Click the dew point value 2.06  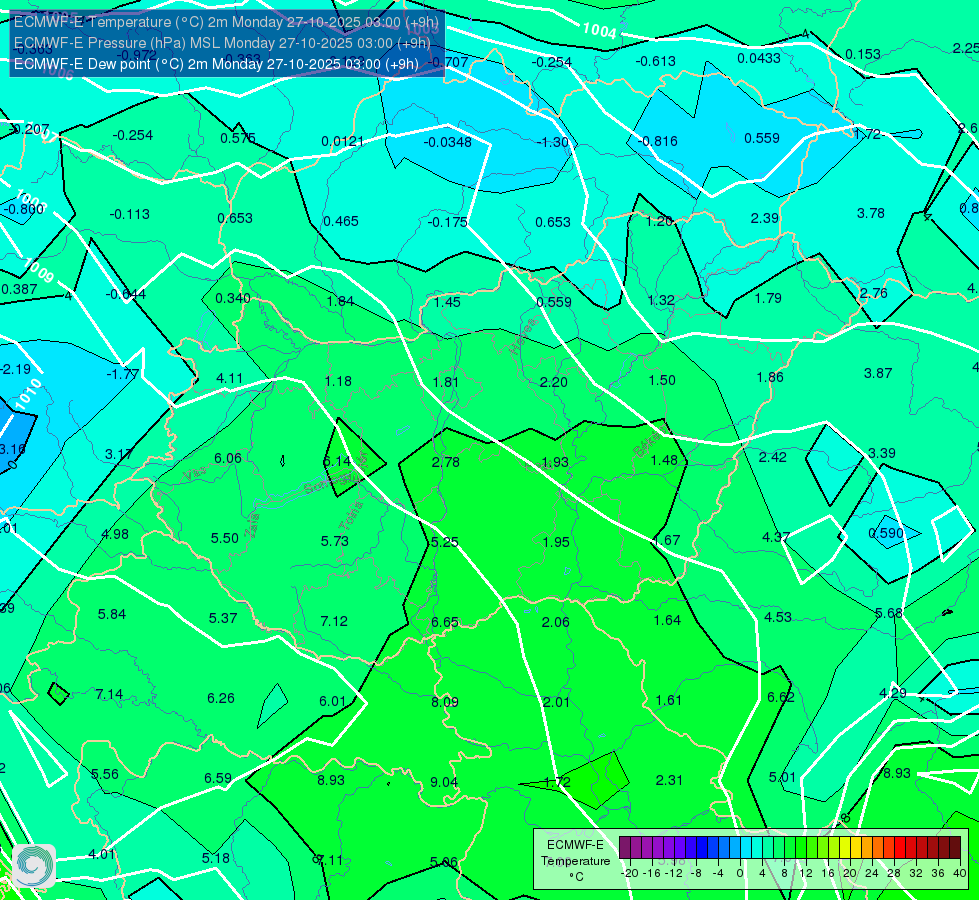[x=556, y=621]
